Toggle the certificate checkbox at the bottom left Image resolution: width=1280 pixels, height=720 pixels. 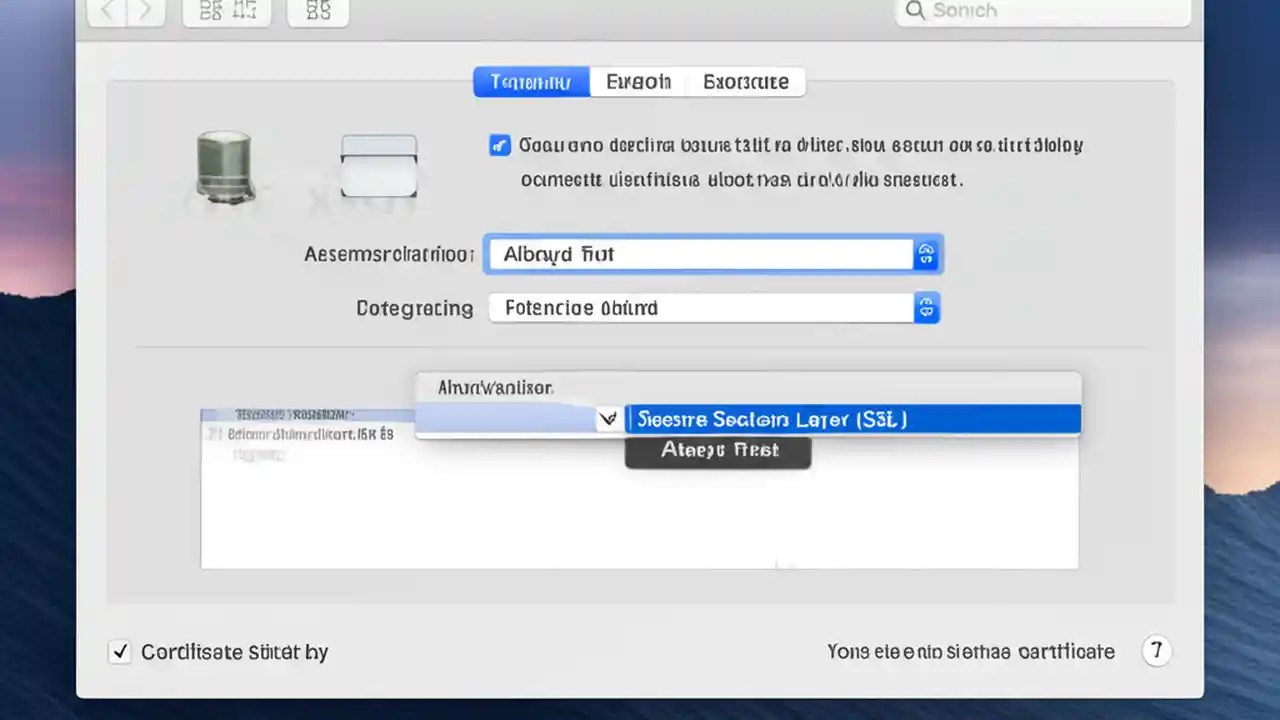tap(119, 651)
